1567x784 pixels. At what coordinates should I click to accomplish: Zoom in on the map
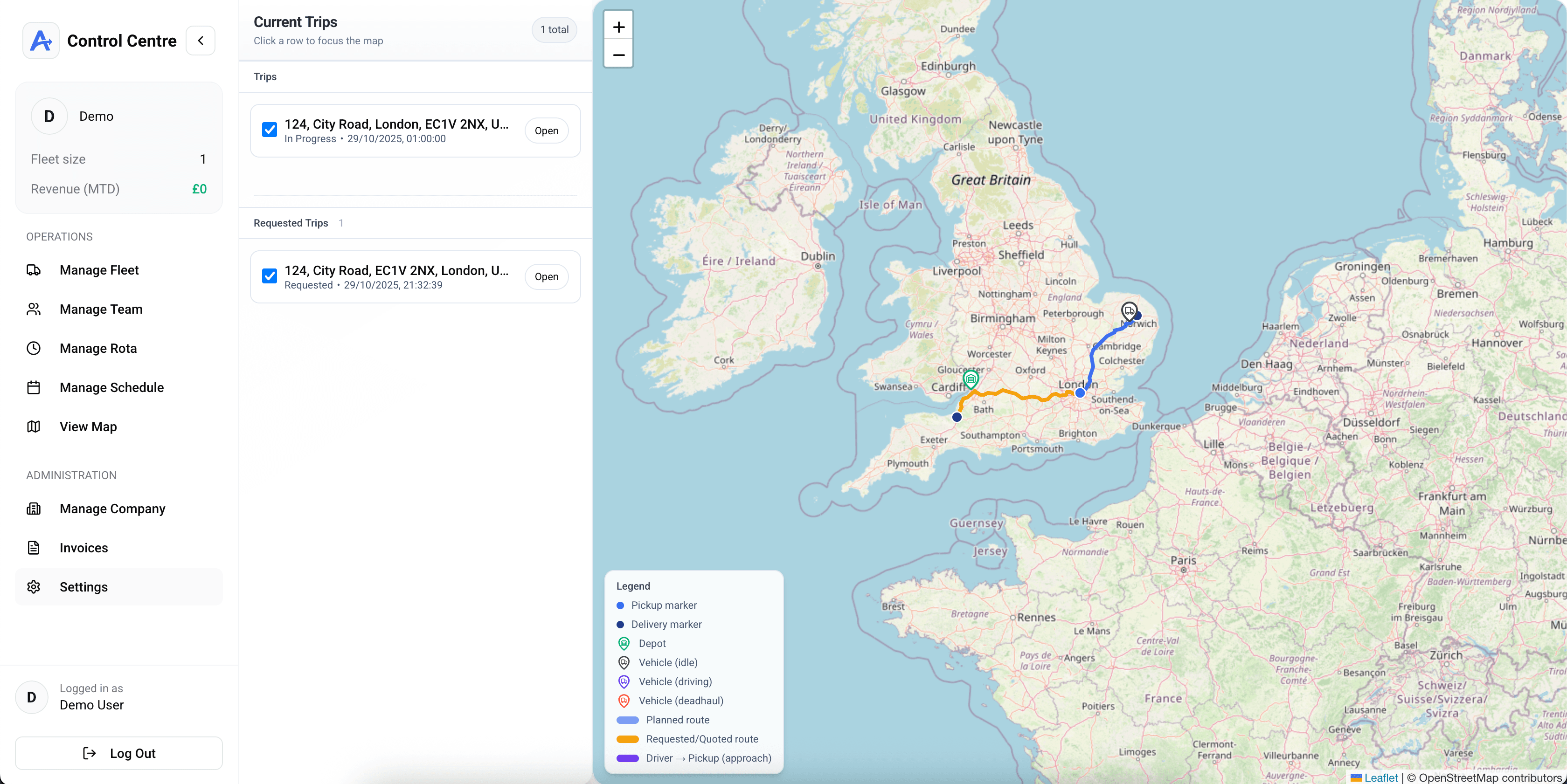tap(618, 27)
